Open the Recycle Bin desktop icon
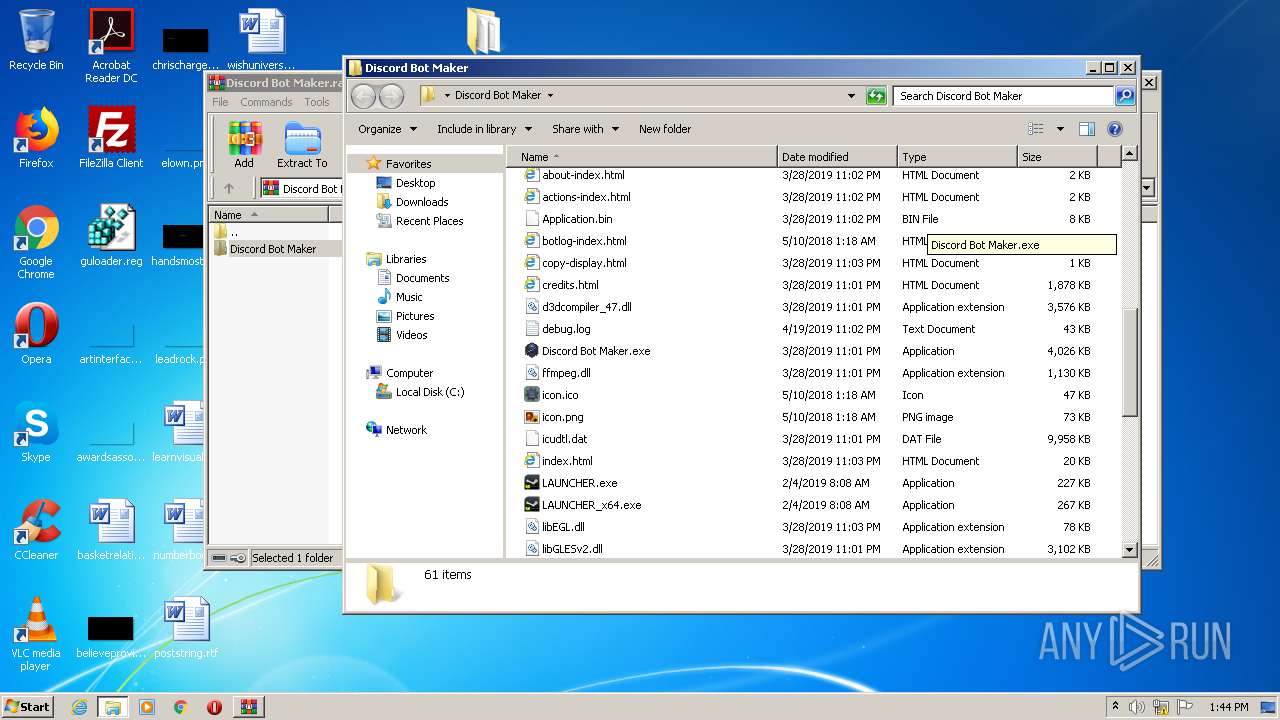This screenshot has width=1280, height=720. coord(36,40)
